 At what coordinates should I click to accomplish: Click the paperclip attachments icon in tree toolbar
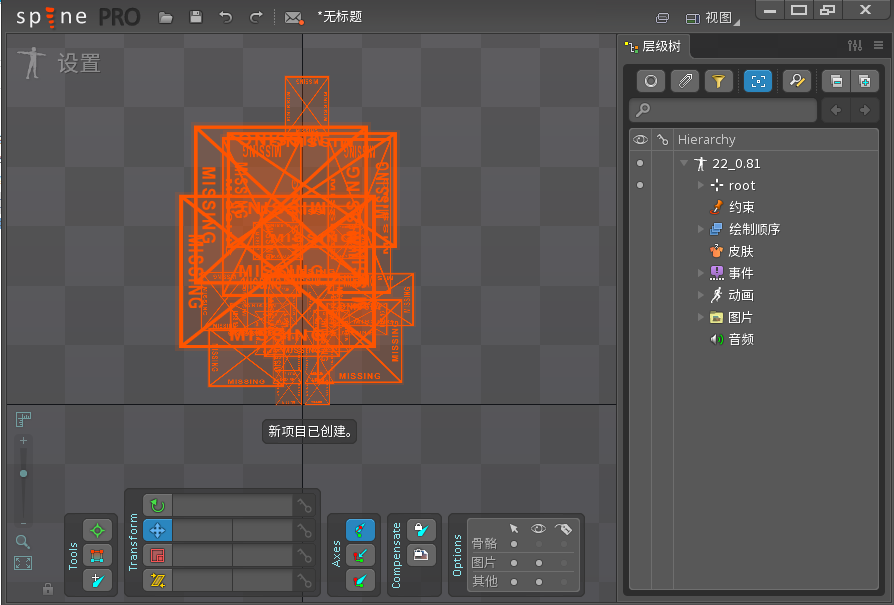point(685,82)
